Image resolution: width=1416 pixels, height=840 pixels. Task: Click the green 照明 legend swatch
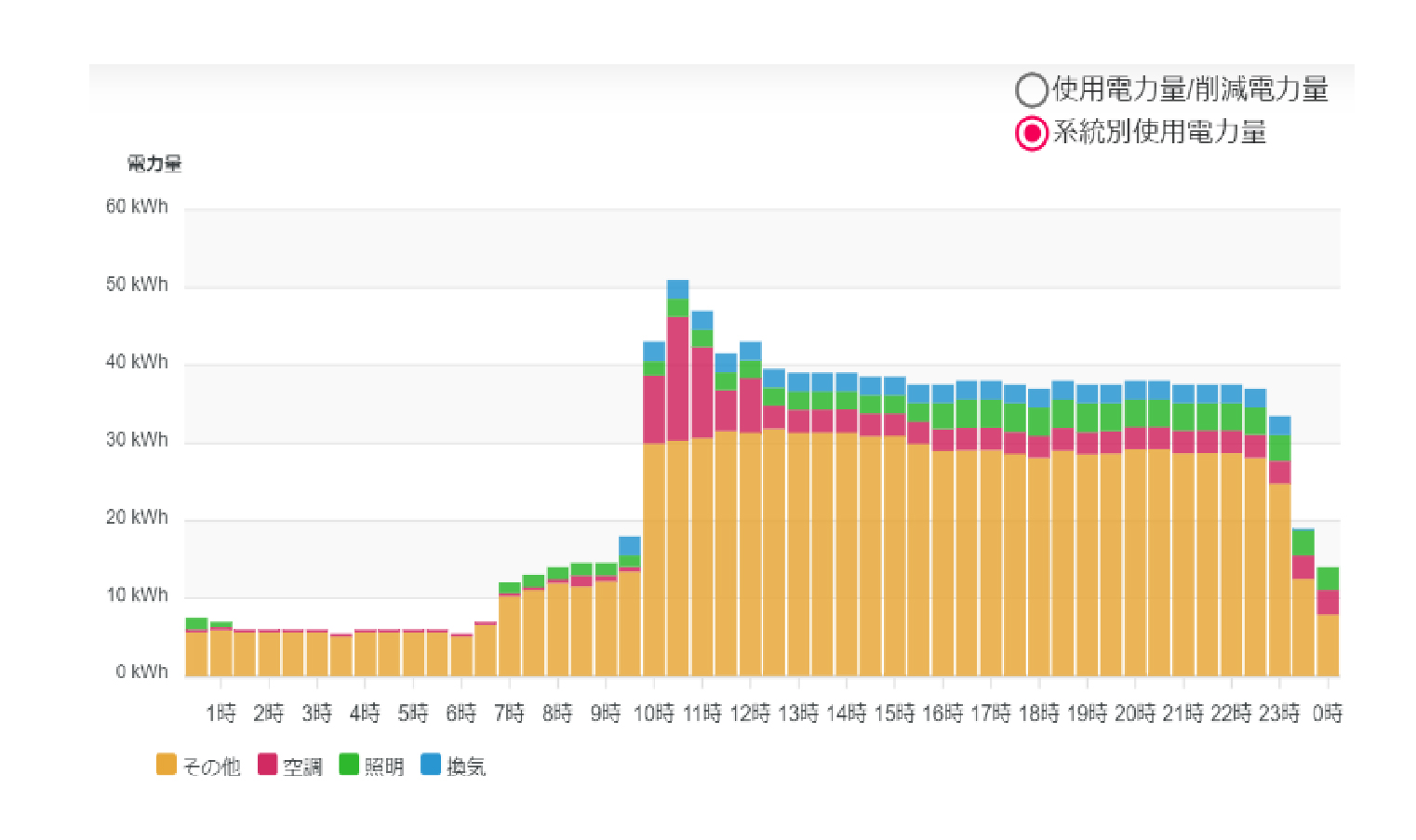tap(349, 765)
